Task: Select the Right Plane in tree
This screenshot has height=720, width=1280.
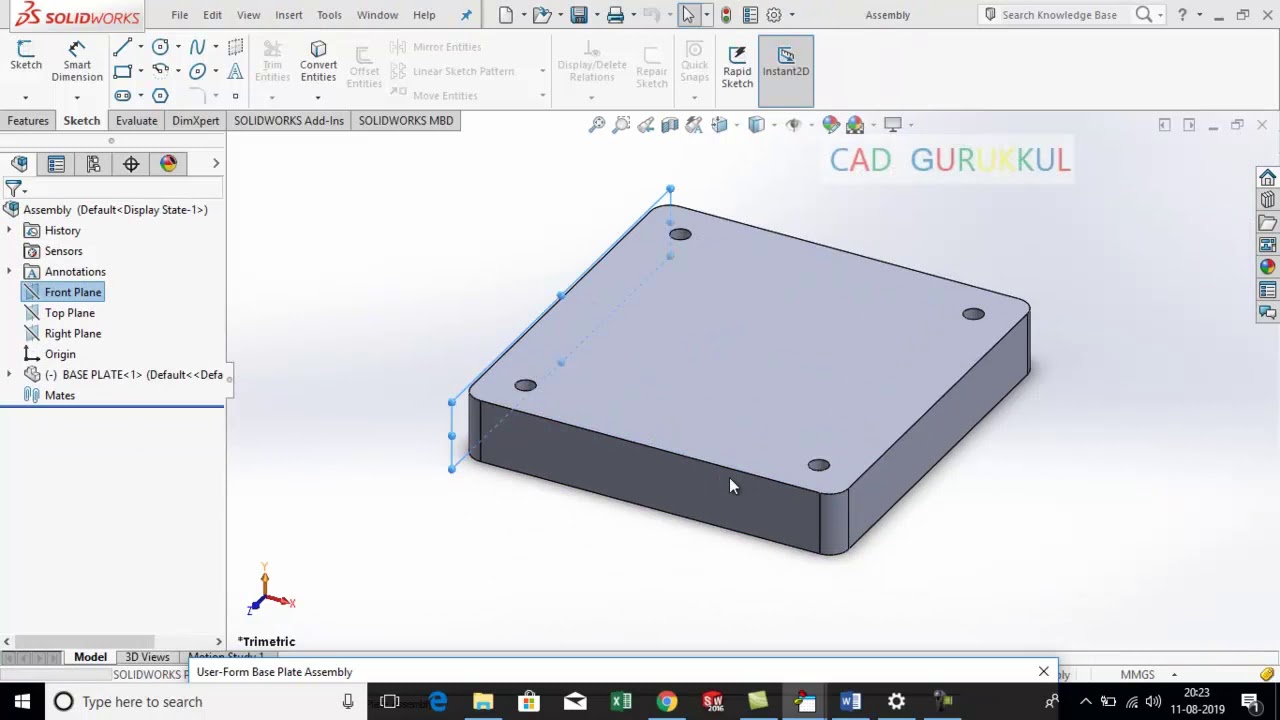Action: click(x=72, y=334)
